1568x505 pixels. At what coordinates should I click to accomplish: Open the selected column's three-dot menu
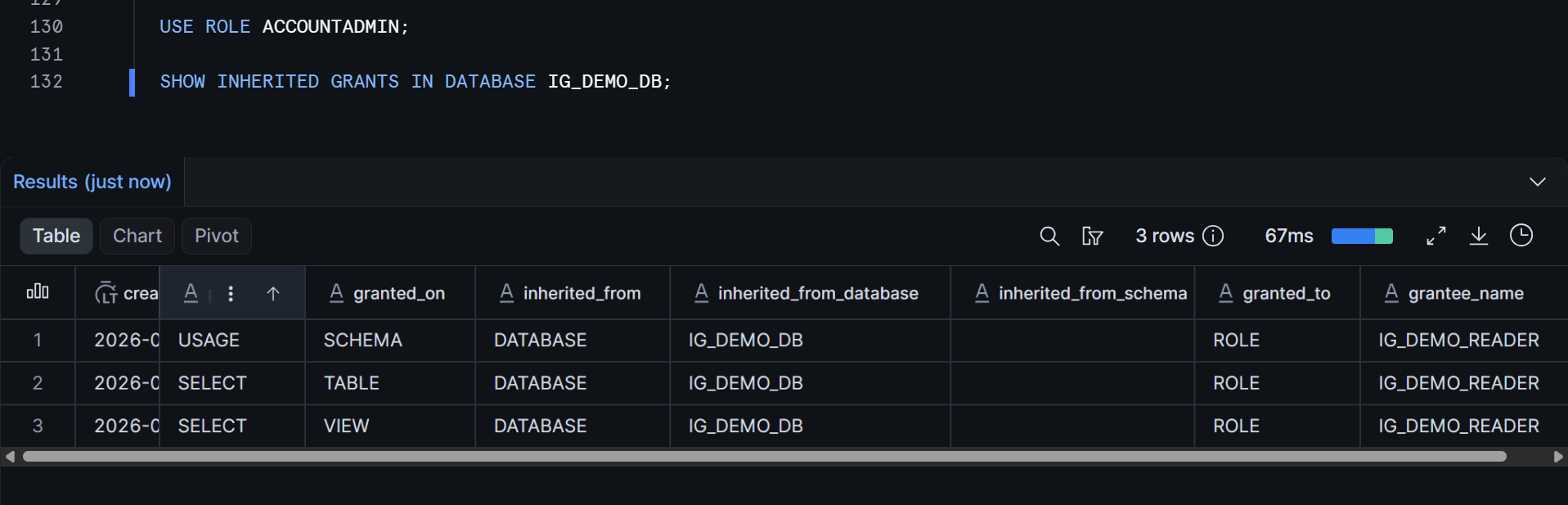[231, 293]
